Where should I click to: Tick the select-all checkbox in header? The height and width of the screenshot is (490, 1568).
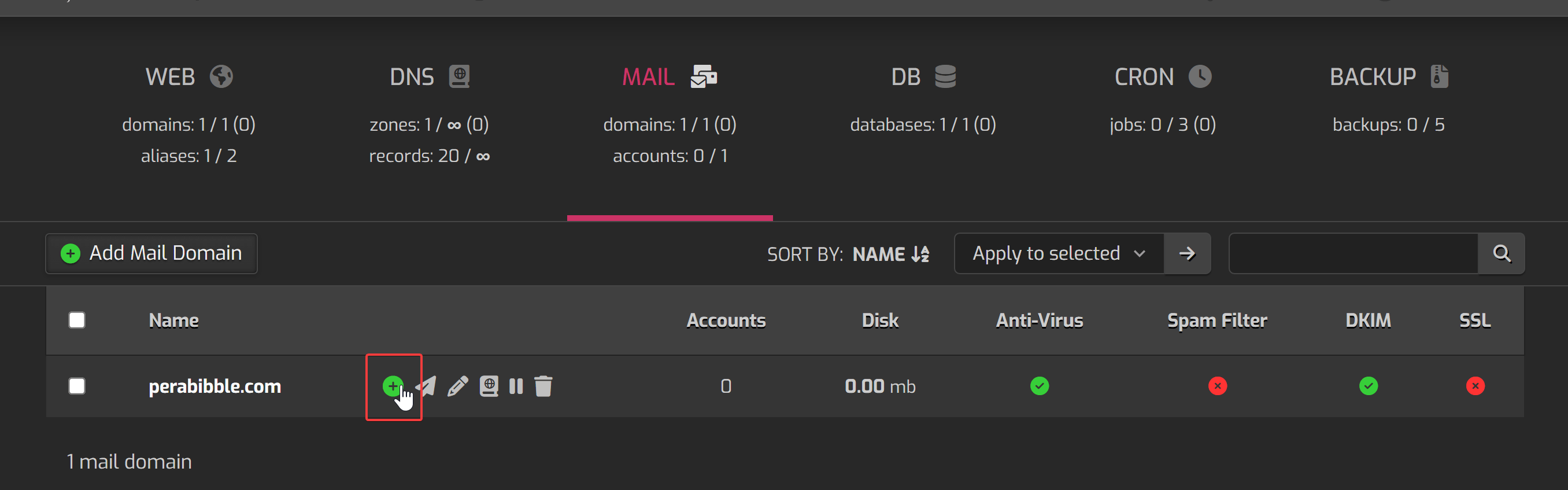point(77,320)
